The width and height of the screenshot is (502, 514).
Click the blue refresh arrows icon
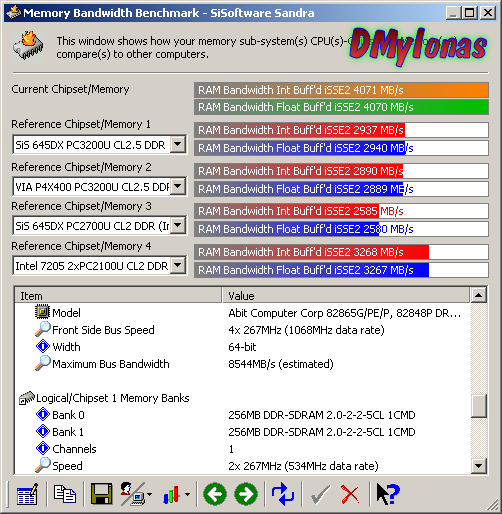point(283,494)
